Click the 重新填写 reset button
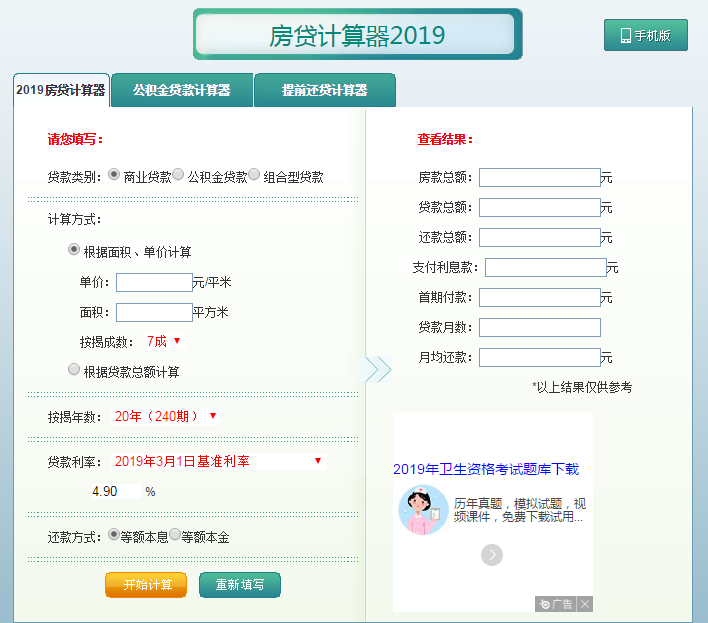This screenshot has width=708, height=623. pyautogui.click(x=240, y=585)
